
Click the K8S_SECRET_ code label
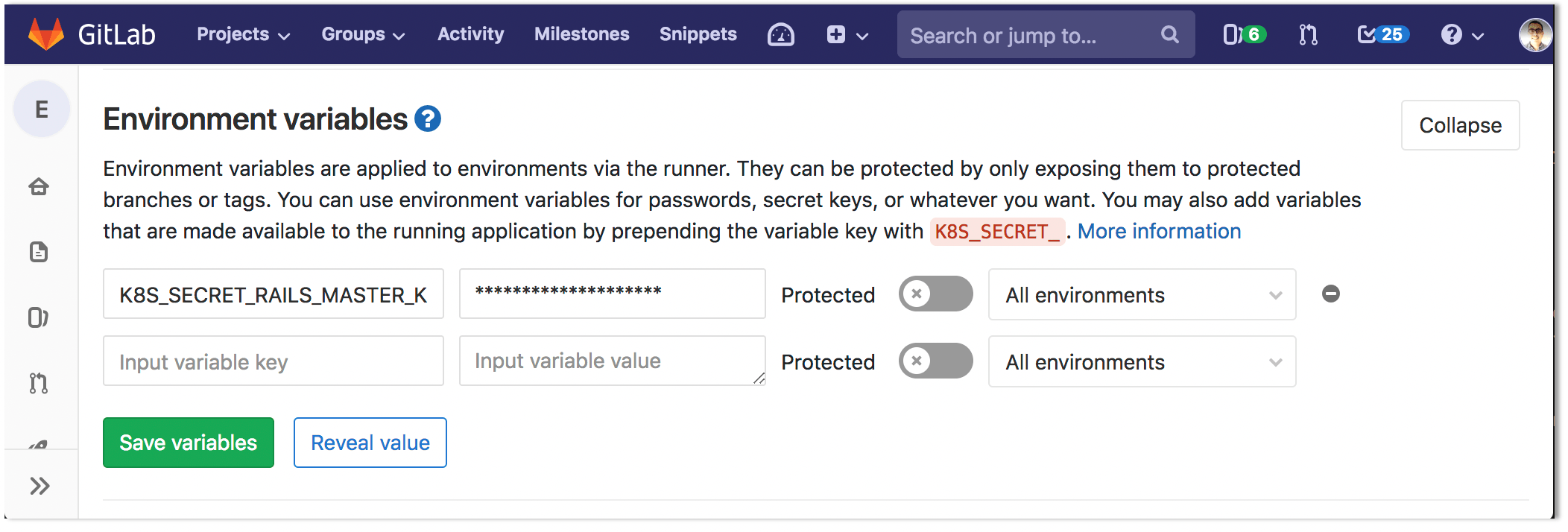coord(997,232)
